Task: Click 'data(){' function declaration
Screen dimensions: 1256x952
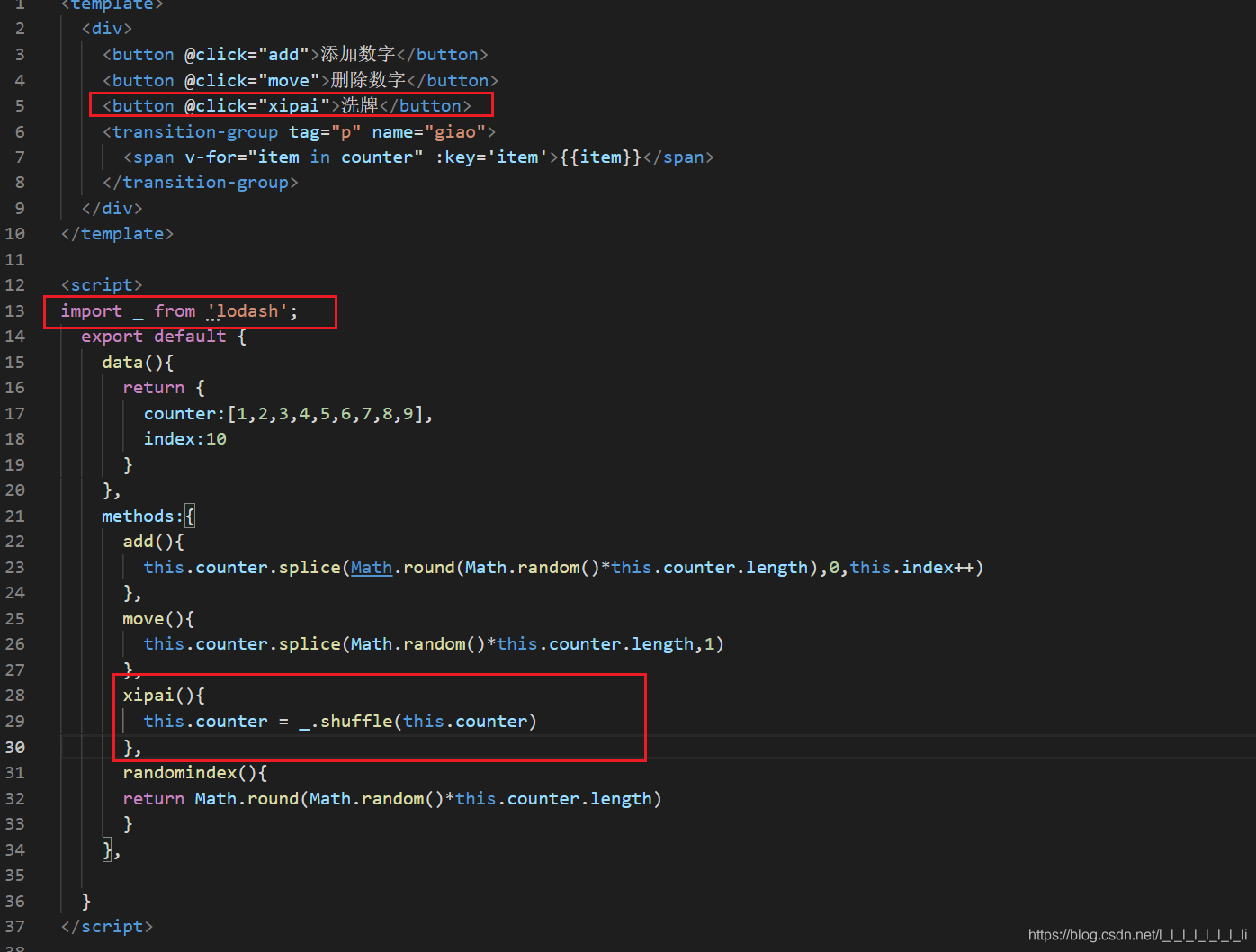Action: pyautogui.click(x=138, y=362)
